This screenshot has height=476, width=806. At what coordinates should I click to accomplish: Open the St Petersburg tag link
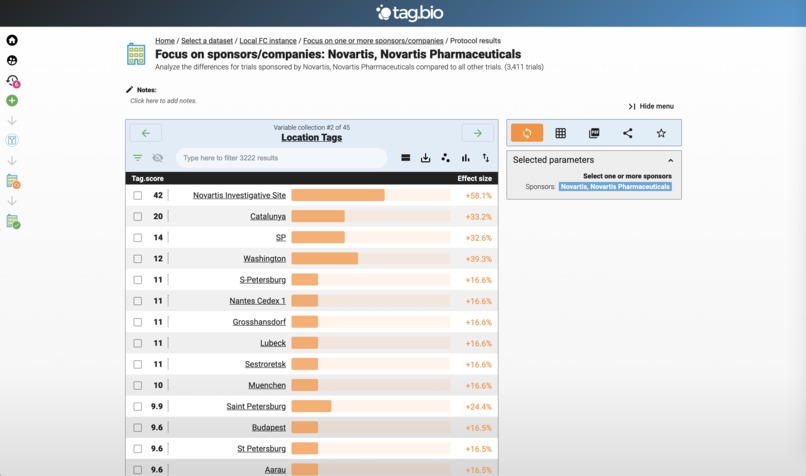262,448
